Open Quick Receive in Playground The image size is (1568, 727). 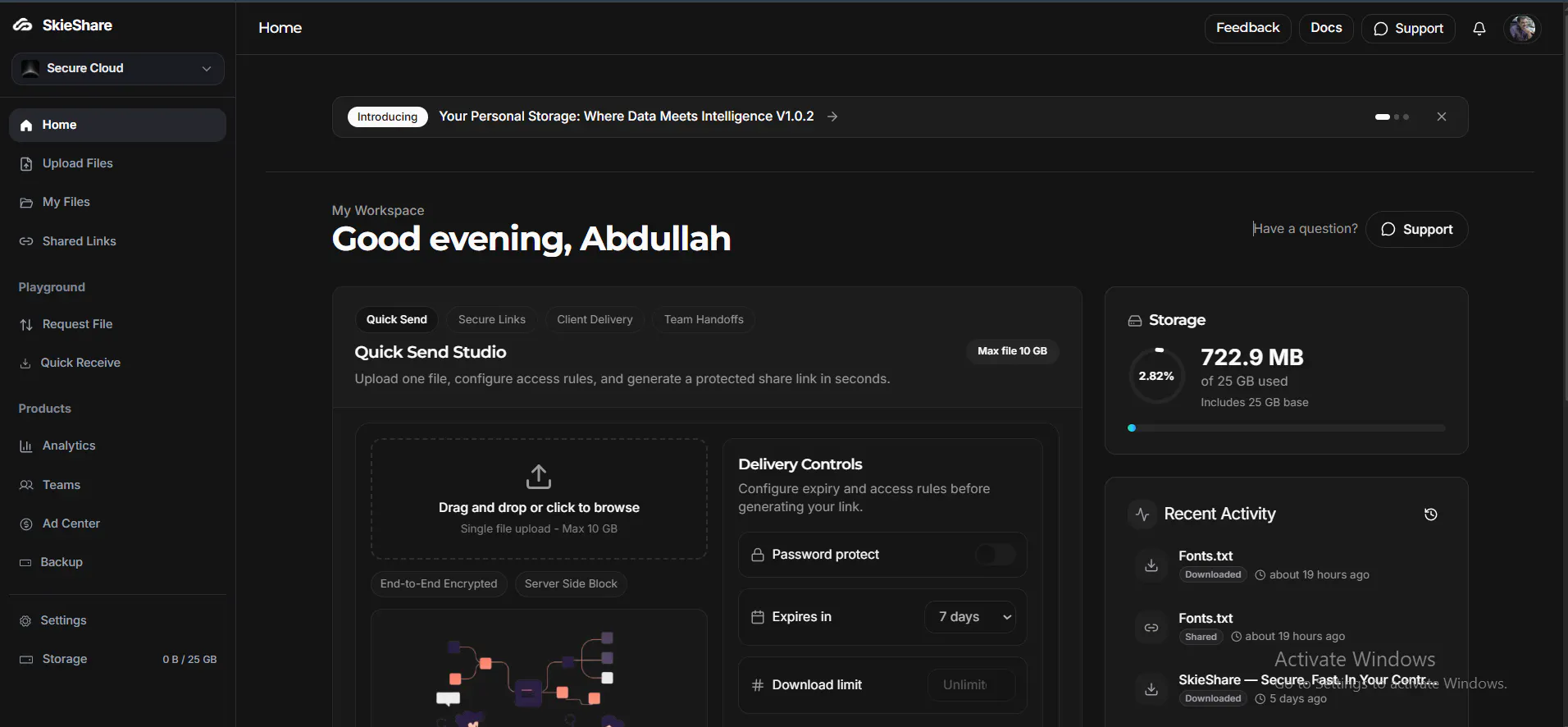point(117,363)
